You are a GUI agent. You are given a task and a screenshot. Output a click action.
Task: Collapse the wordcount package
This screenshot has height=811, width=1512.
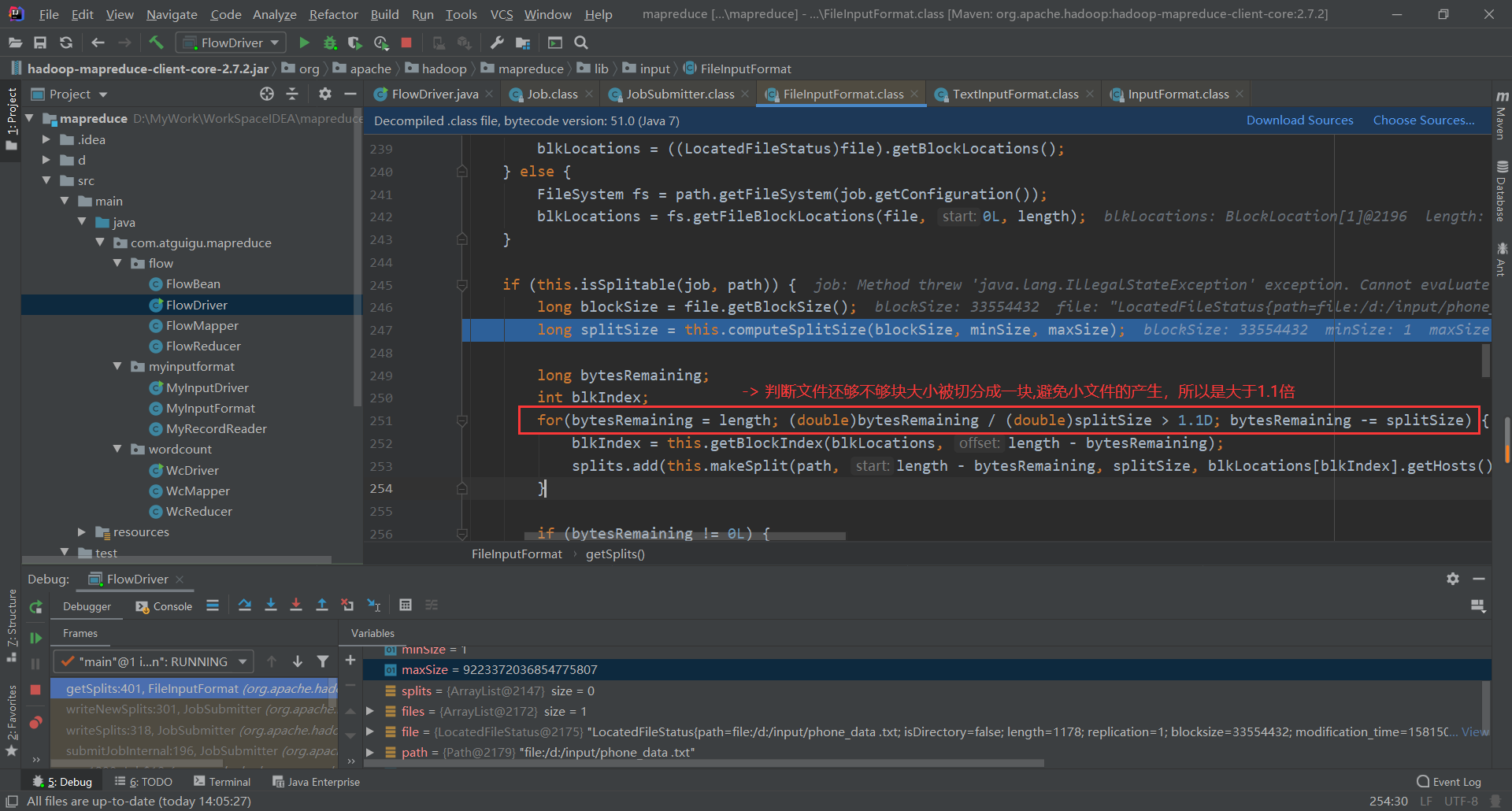pos(117,449)
